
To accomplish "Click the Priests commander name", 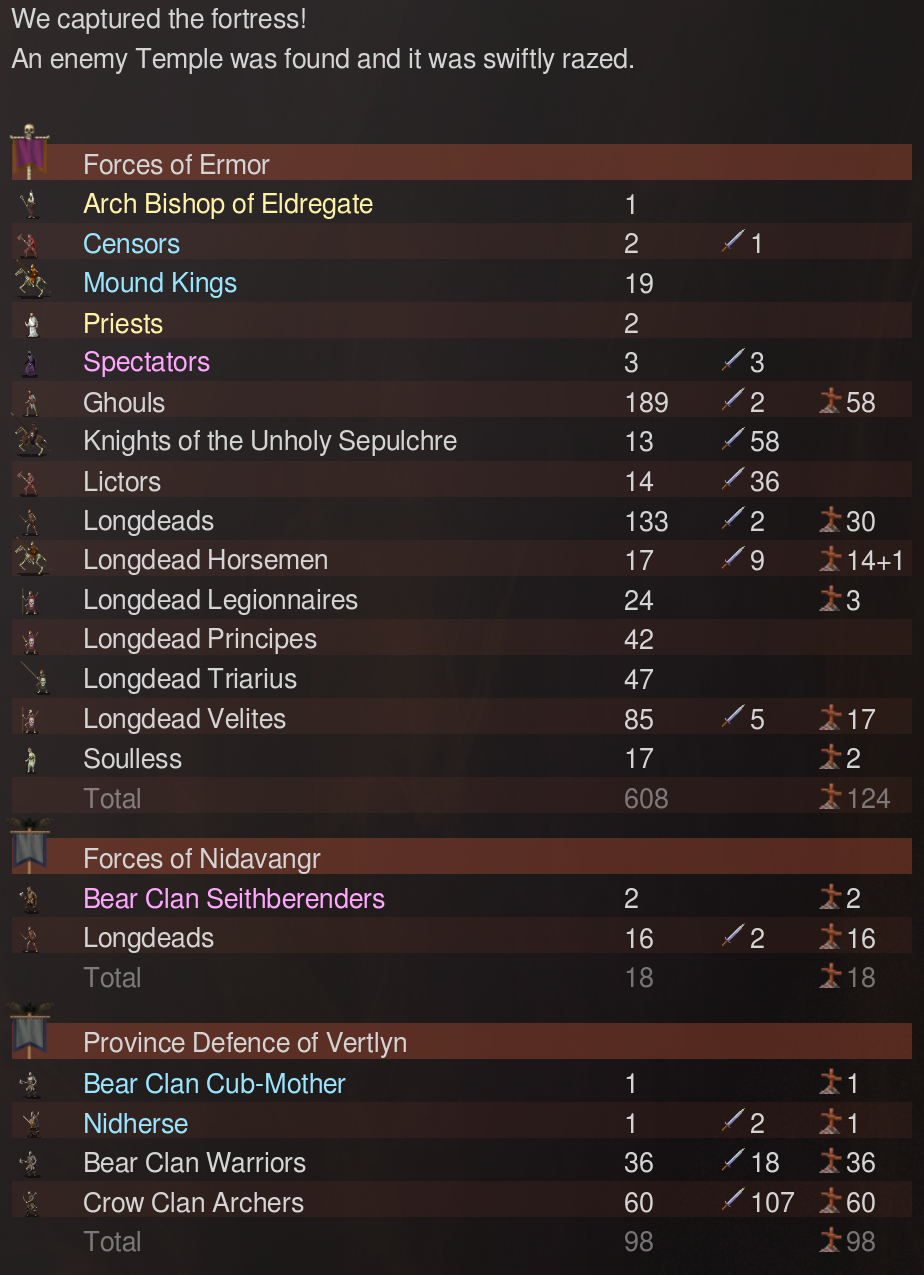I will tap(123, 323).
